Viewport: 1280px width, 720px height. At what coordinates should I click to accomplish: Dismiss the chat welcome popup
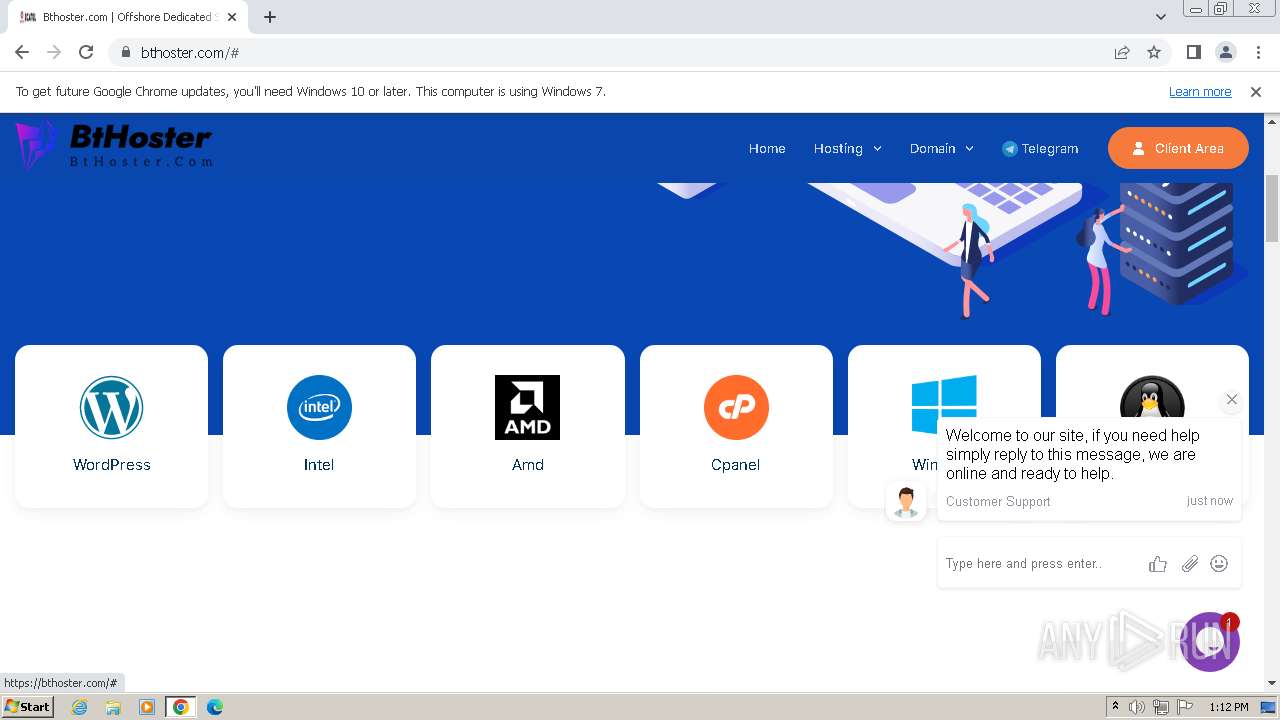(x=1232, y=399)
